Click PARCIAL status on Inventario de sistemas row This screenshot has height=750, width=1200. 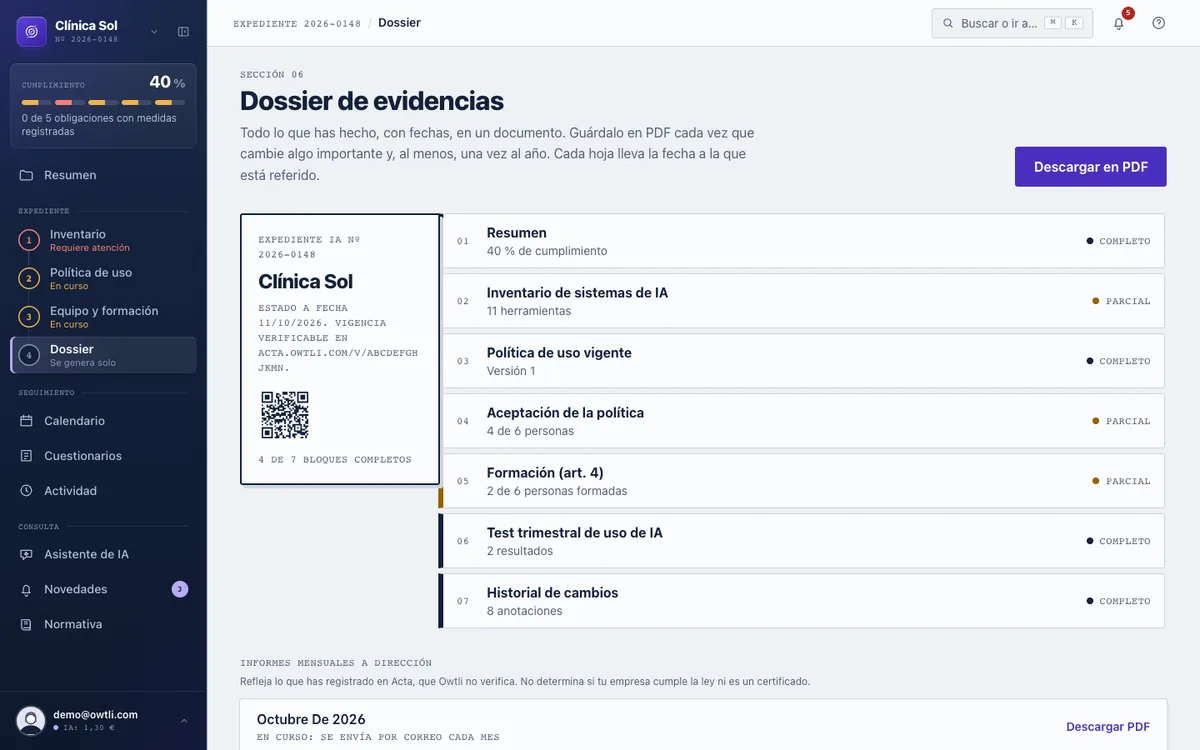[1122, 301]
